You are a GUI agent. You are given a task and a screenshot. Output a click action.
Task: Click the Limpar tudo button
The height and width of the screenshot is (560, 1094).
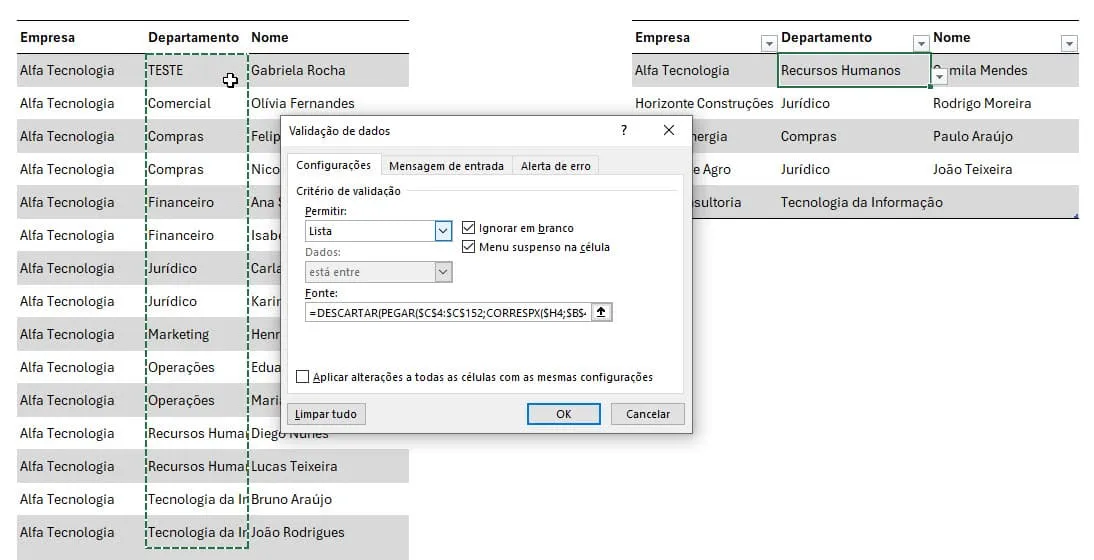(326, 414)
